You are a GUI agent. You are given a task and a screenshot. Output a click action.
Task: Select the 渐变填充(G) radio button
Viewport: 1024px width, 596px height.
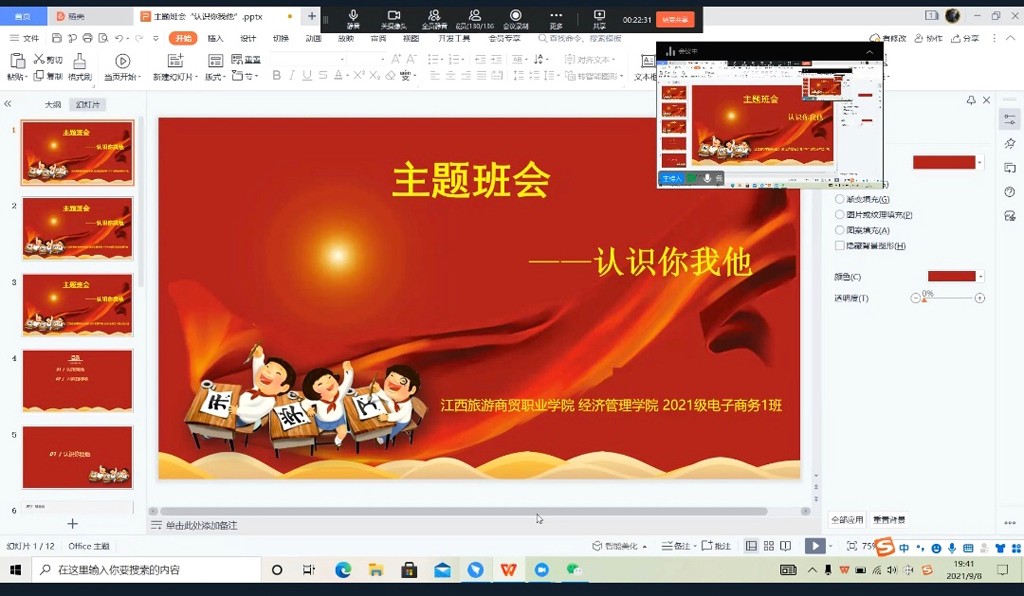click(840, 199)
